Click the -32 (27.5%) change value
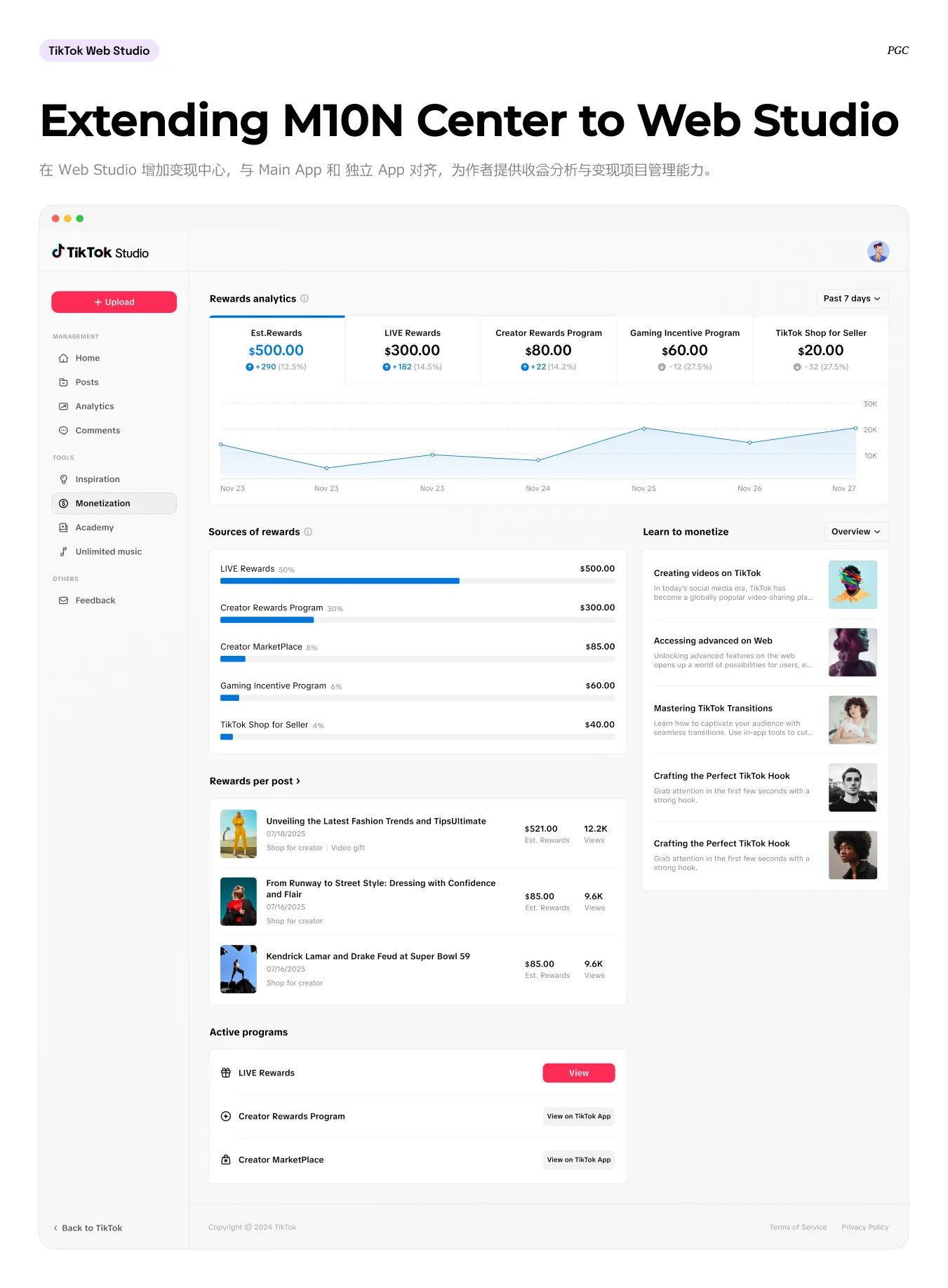Viewport: 948px width, 1288px height. pyautogui.click(x=821, y=367)
